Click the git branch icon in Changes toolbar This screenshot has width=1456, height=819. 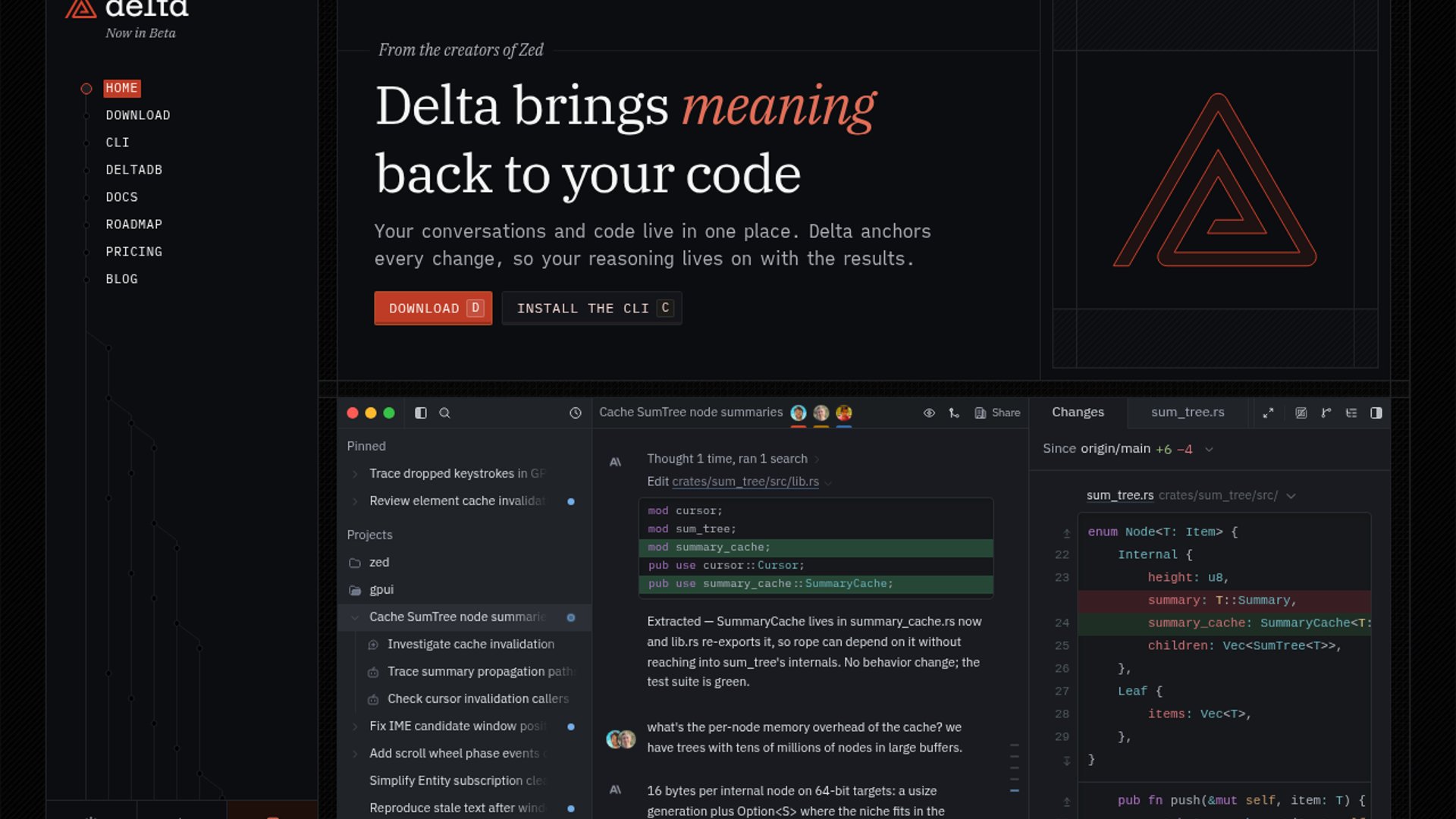click(x=1326, y=413)
